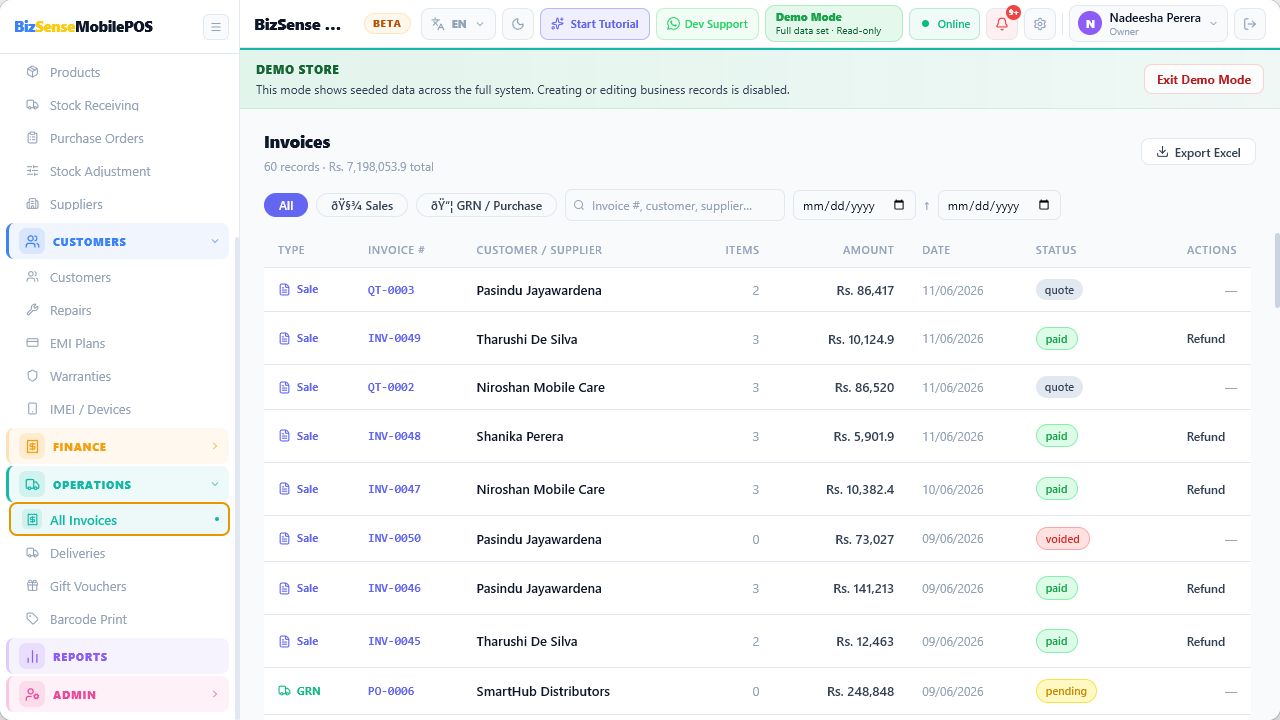Image resolution: width=1280 pixels, height=720 pixels.
Task: Open Purchase Orders in sidebar
Action: 97,138
